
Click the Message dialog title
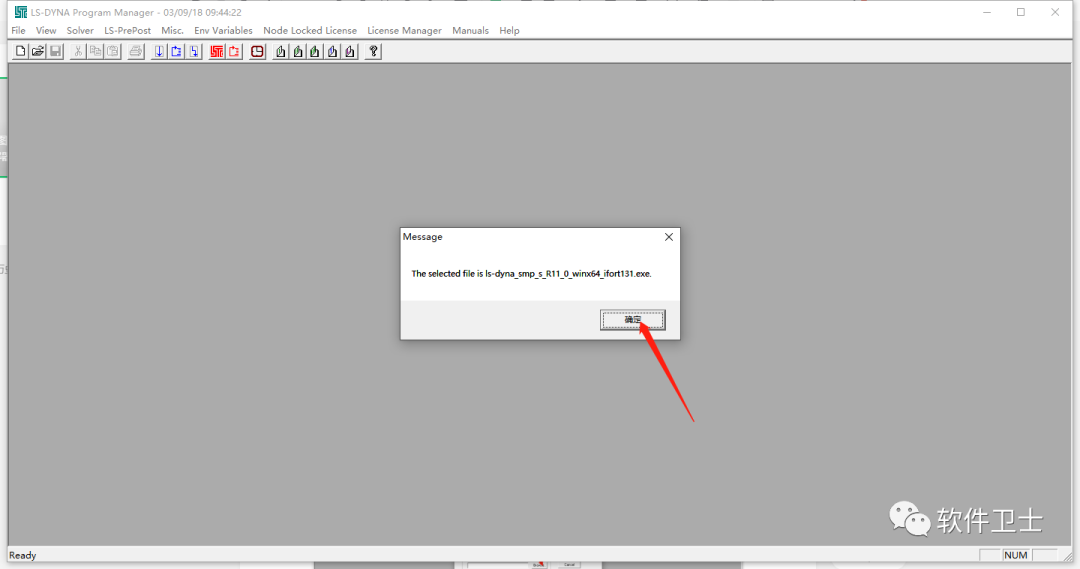422,237
